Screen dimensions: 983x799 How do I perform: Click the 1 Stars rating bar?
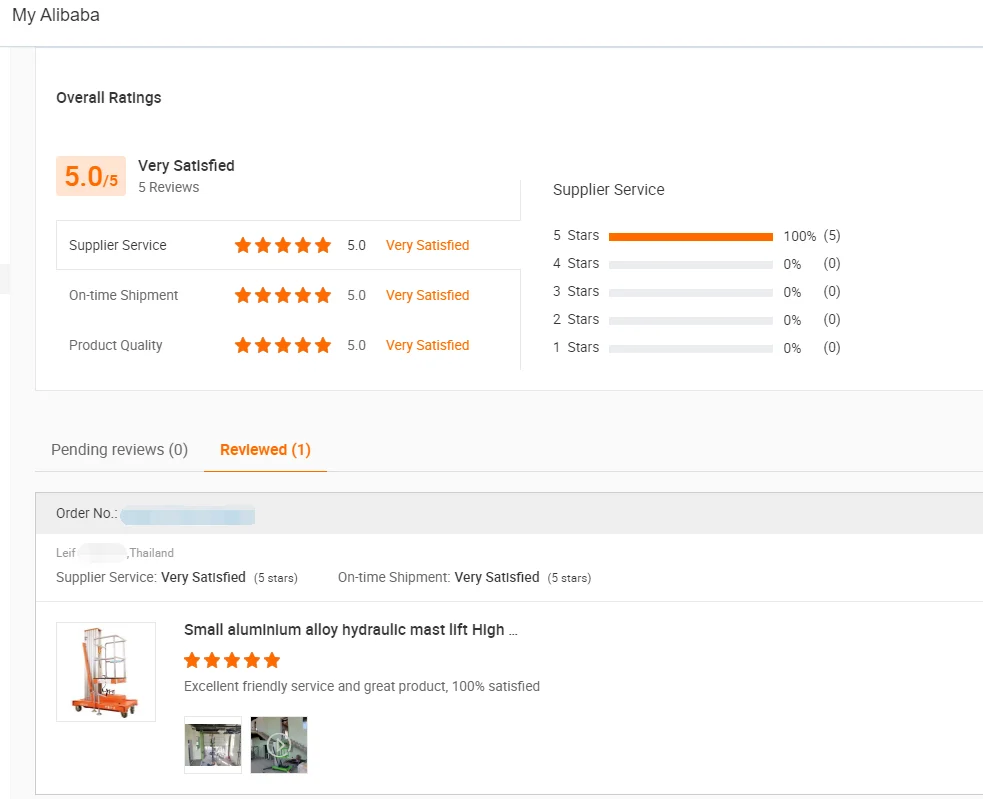point(690,349)
